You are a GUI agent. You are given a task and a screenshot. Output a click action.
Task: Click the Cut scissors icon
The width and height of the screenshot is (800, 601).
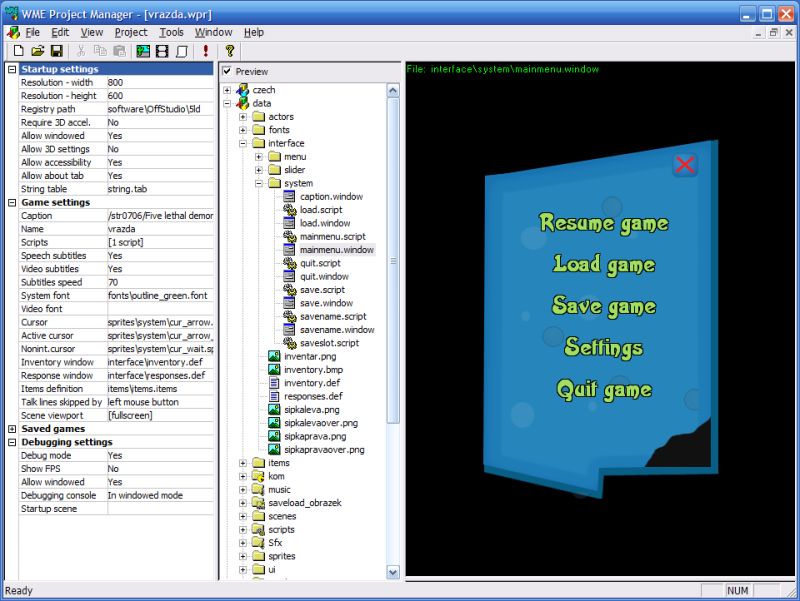pos(81,49)
